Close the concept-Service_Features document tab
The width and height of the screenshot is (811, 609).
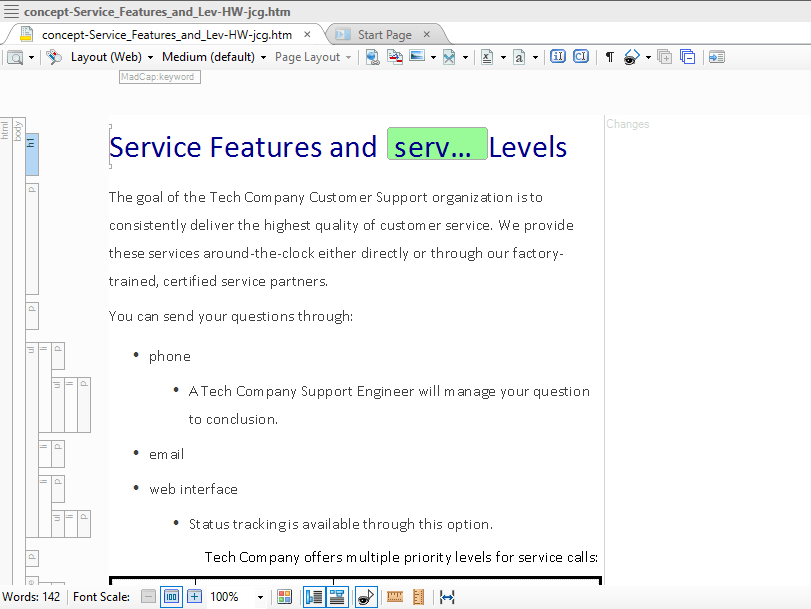pyautogui.click(x=308, y=35)
